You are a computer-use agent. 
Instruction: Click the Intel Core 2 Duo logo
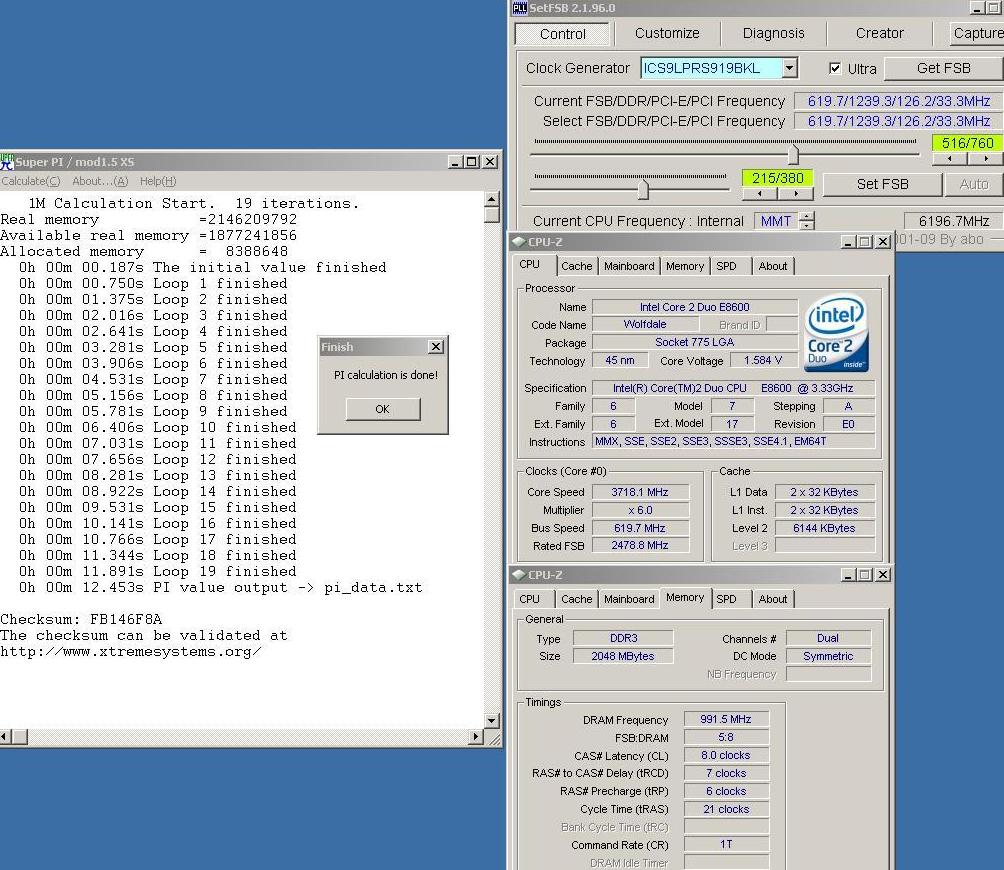(836, 333)
